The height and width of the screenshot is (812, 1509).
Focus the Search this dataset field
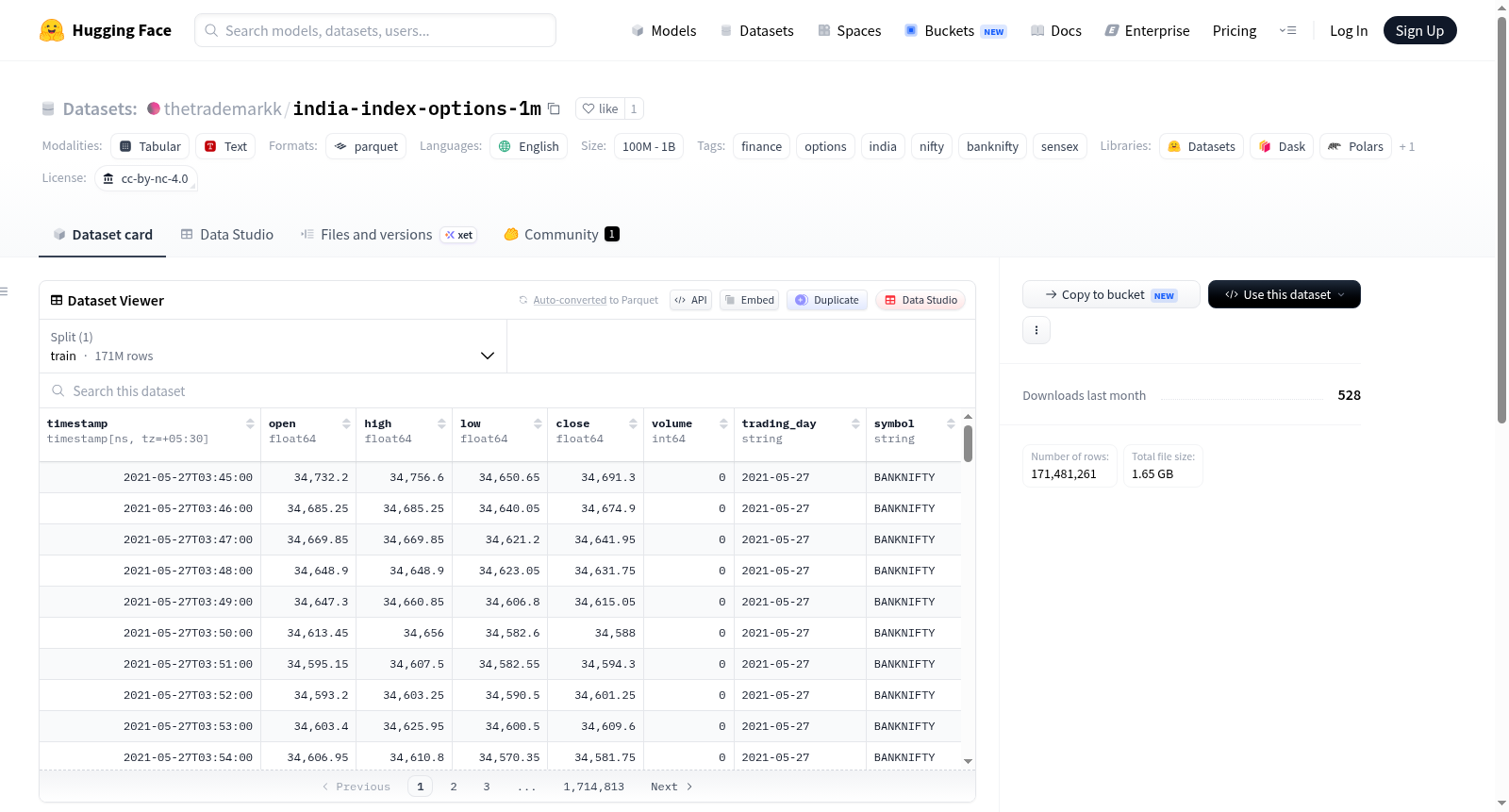click(x=507, y=390)
